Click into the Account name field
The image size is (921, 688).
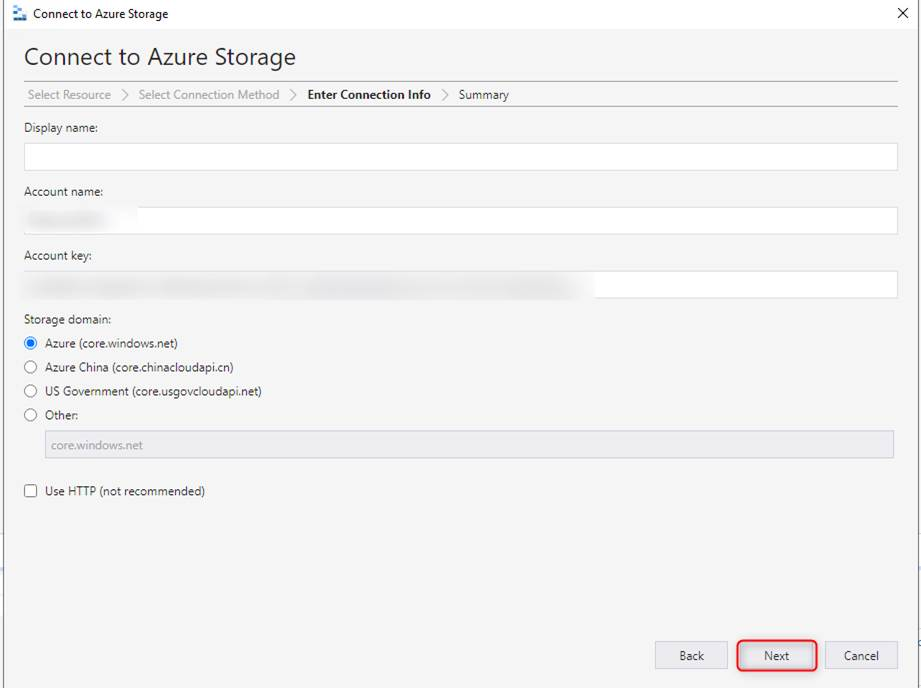(460, 221)
